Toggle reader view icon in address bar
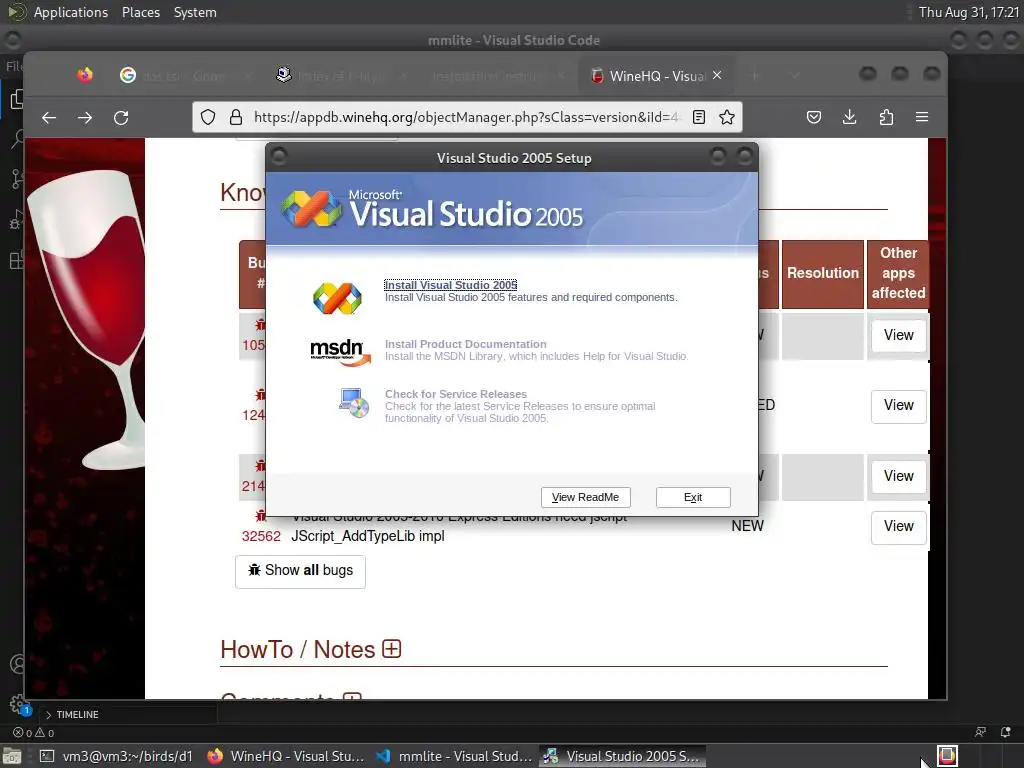The height and width of the screenshot is (768, 1024). tap(699, 117)
